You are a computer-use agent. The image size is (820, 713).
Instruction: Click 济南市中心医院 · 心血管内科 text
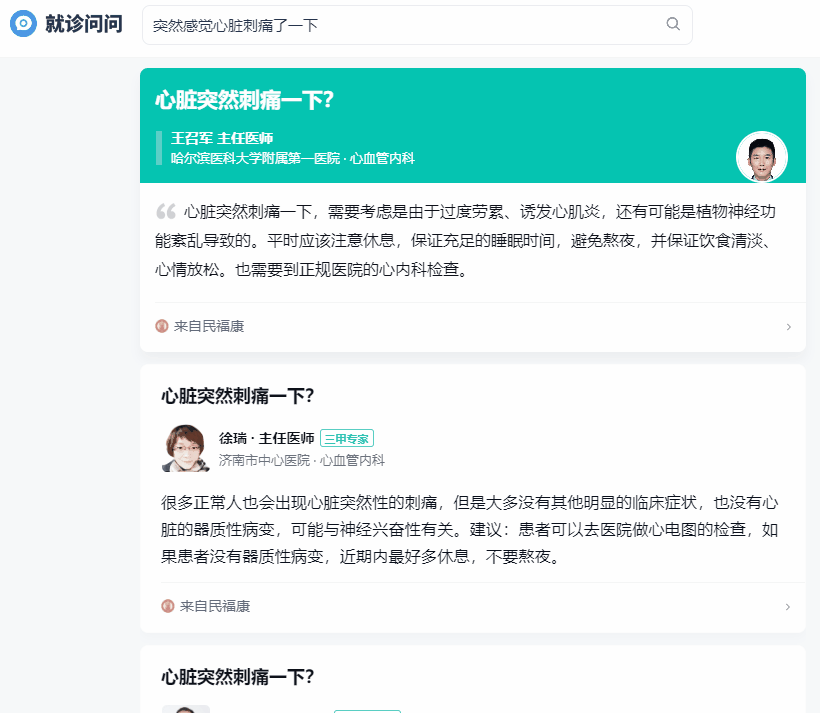click(301, 460)
